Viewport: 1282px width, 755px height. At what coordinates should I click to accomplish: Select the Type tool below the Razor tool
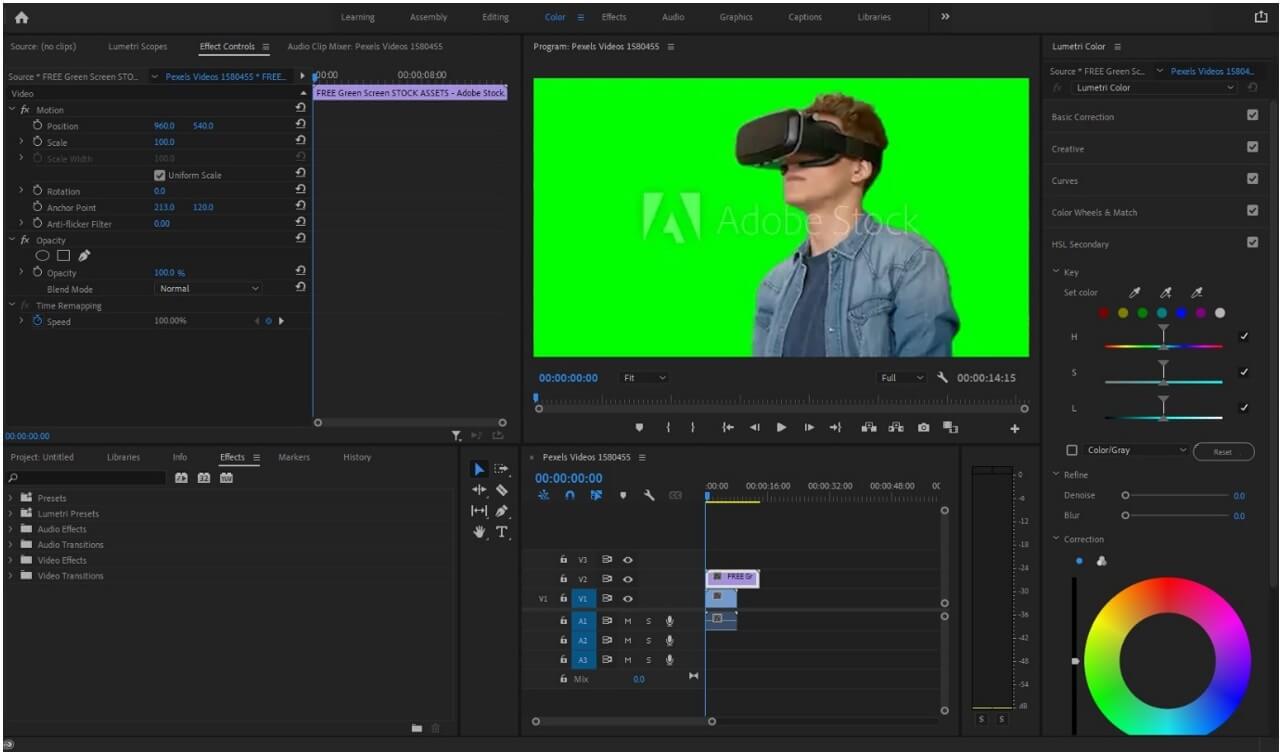(503, 532)
